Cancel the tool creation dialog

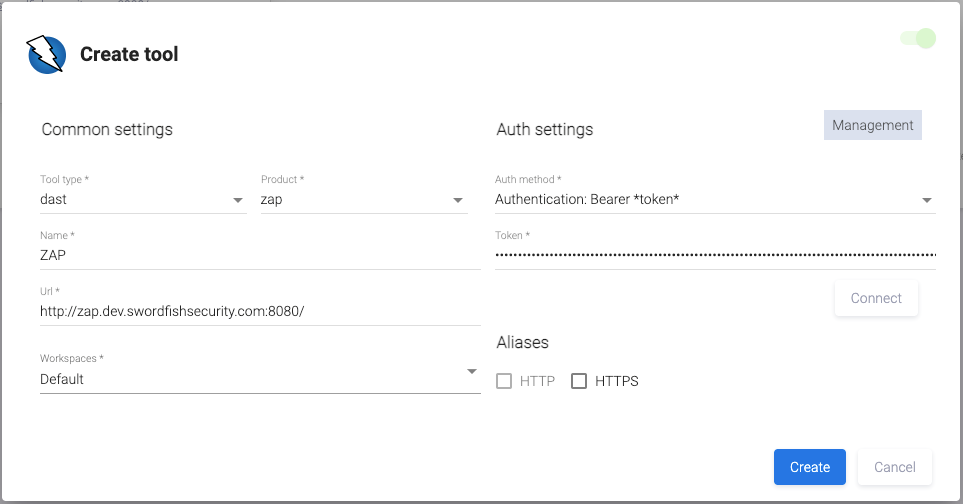click(x=894, y=467)
